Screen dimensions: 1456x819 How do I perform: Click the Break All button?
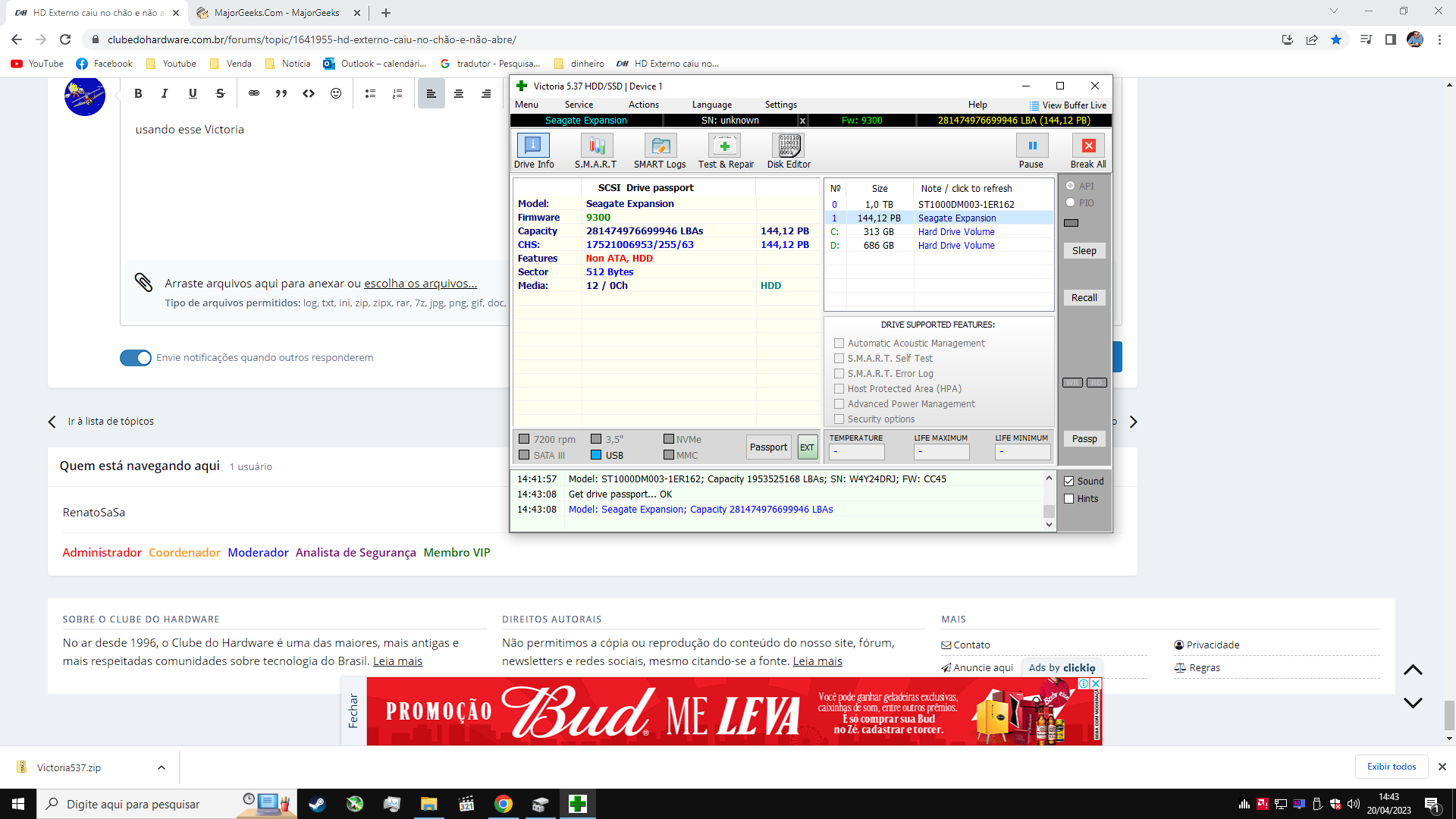click(x=1088, y=151)
